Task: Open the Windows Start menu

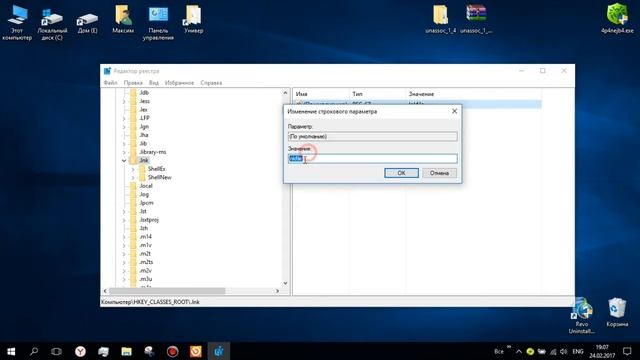Action: [11, 351]
